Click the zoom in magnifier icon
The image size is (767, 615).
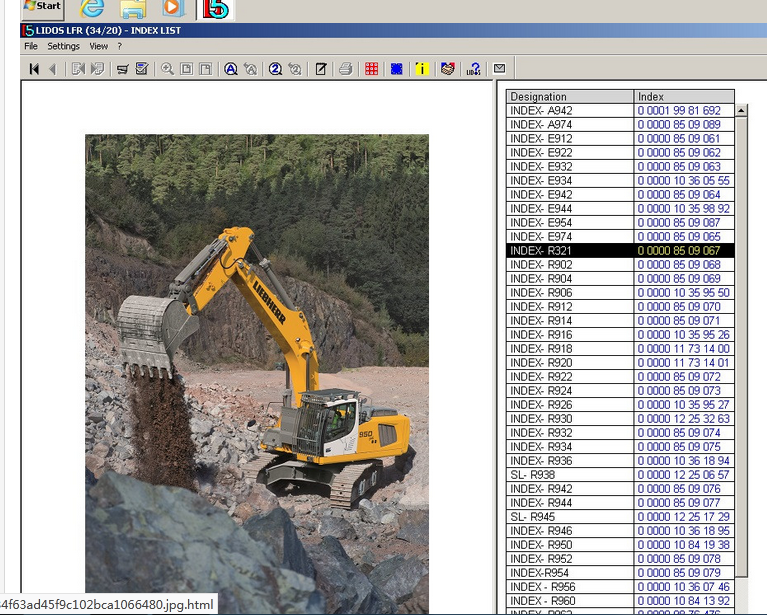pos(167,69)
